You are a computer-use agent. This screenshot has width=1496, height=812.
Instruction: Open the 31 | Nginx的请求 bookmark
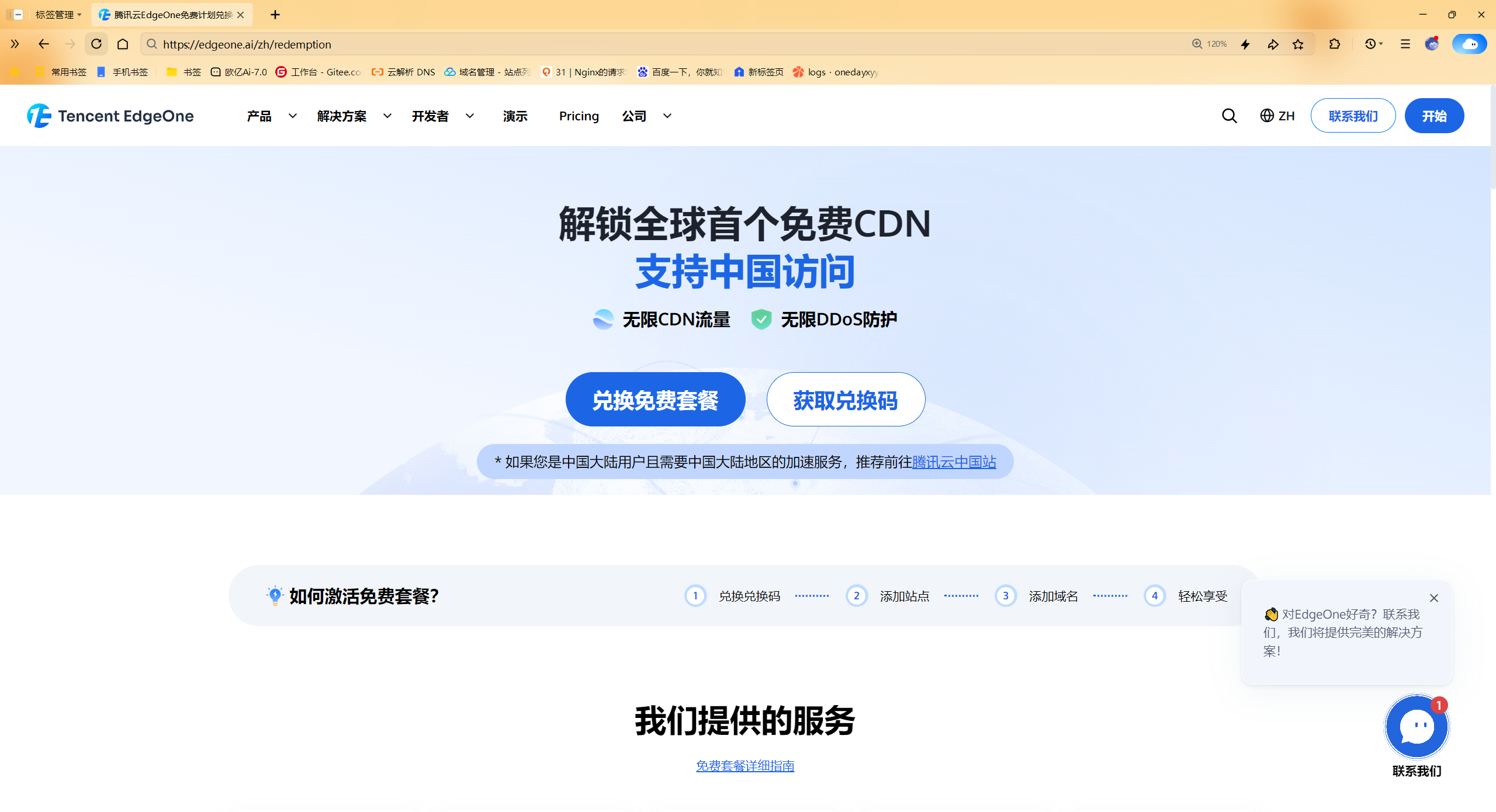(583, 72)
